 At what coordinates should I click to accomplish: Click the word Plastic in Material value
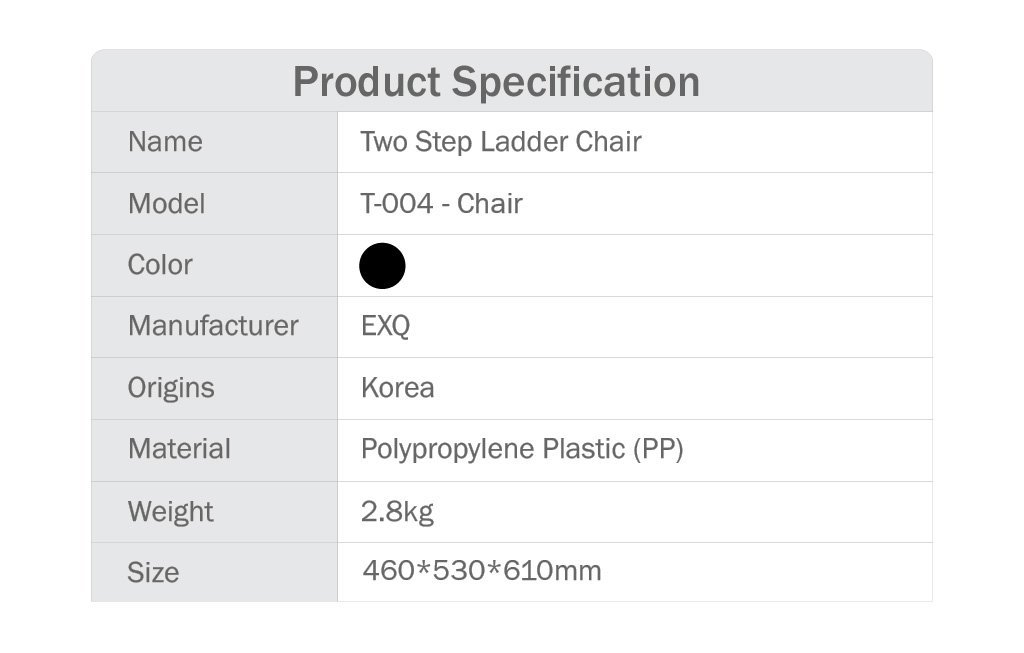point(584,449)
